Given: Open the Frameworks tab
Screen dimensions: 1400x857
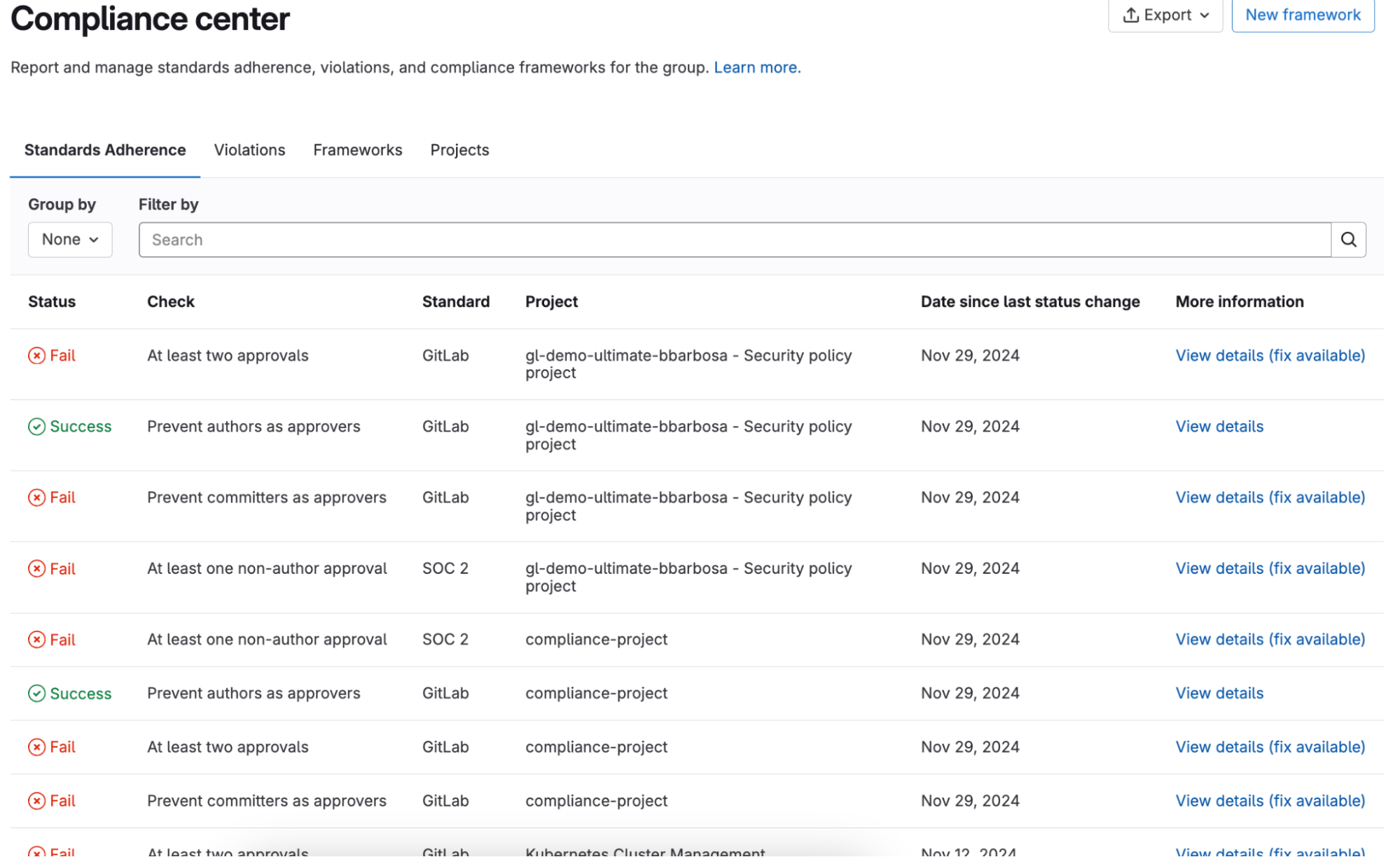Looking at the screenshot, I should (357, 150).
